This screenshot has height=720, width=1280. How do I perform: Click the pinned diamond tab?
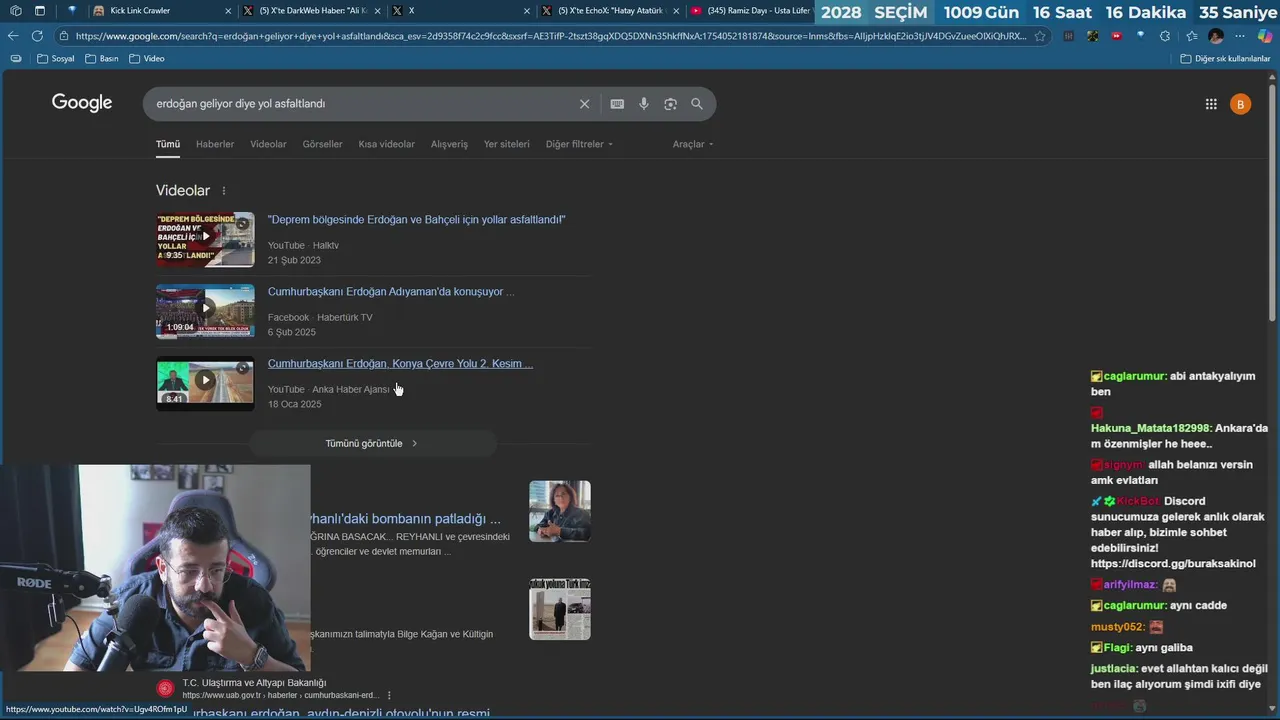(x=72, y=11)
